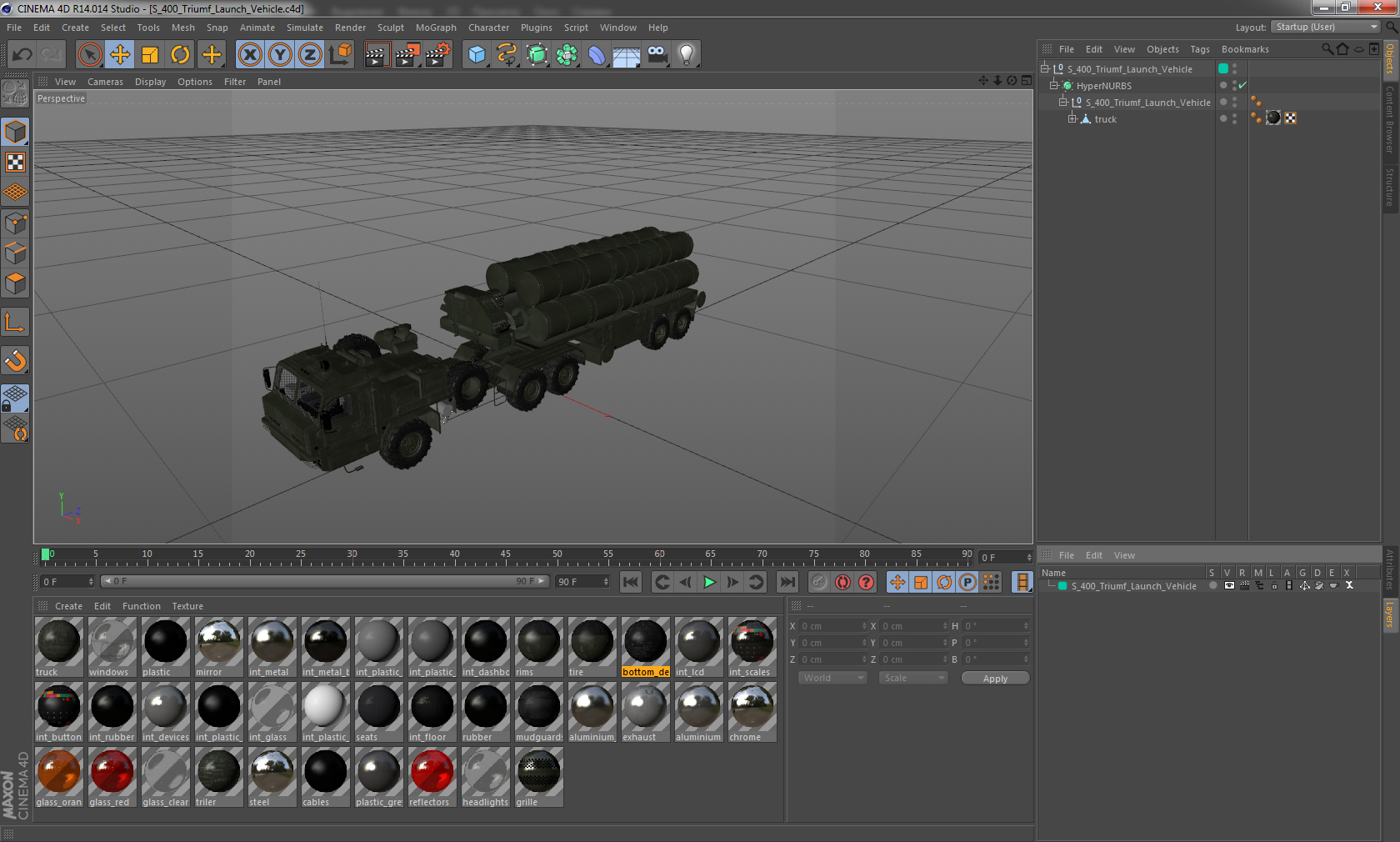This screenshot has height=842, width=1400.
Task: Open the Plugins menu
Action: 537,28
